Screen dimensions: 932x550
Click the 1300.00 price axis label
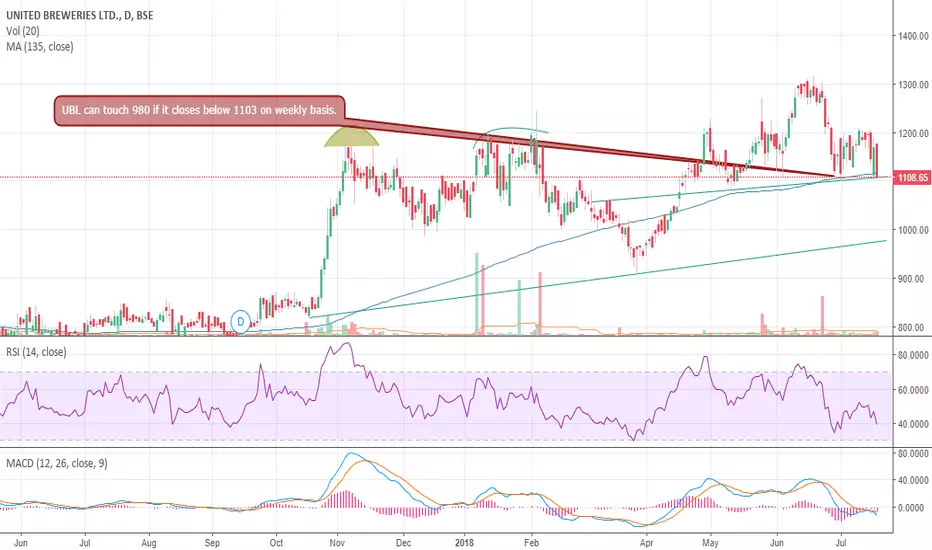coord(913,84)
